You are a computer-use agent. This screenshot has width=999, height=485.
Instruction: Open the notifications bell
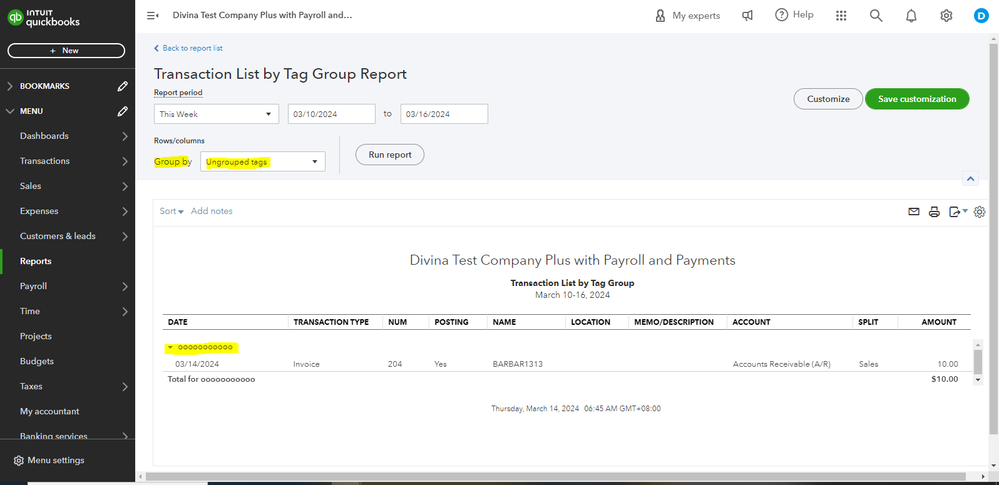911,16
